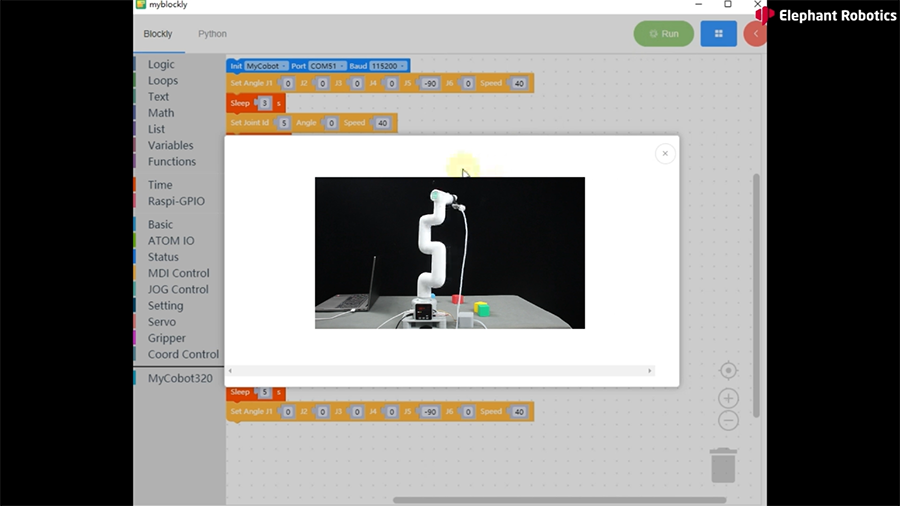Click the workspace trash can
900x506 pixels.
723,465
